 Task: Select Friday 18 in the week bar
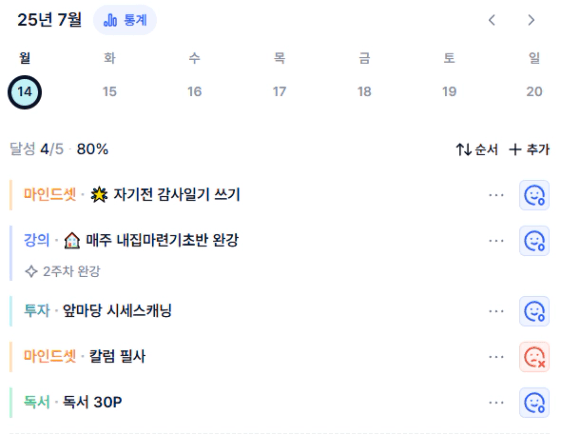(364, 92)
